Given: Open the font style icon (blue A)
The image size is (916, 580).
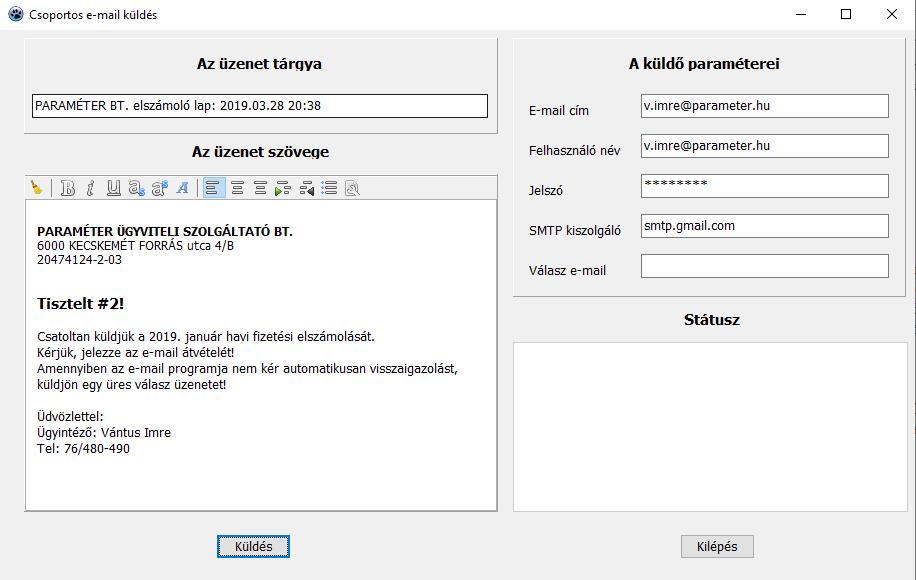Looking at the screenshot, I should coord(183,187).
